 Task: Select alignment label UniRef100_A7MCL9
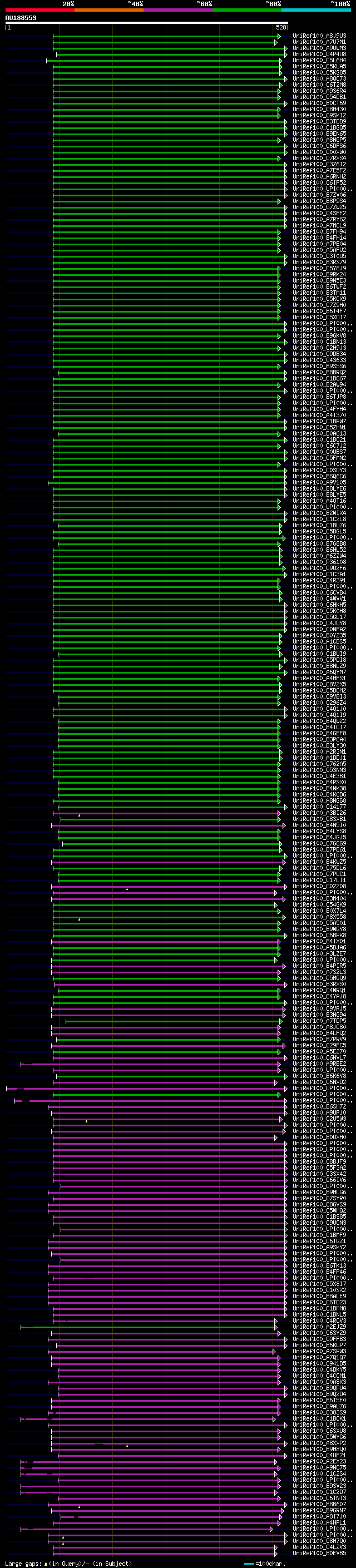click(x=319, y=225)
